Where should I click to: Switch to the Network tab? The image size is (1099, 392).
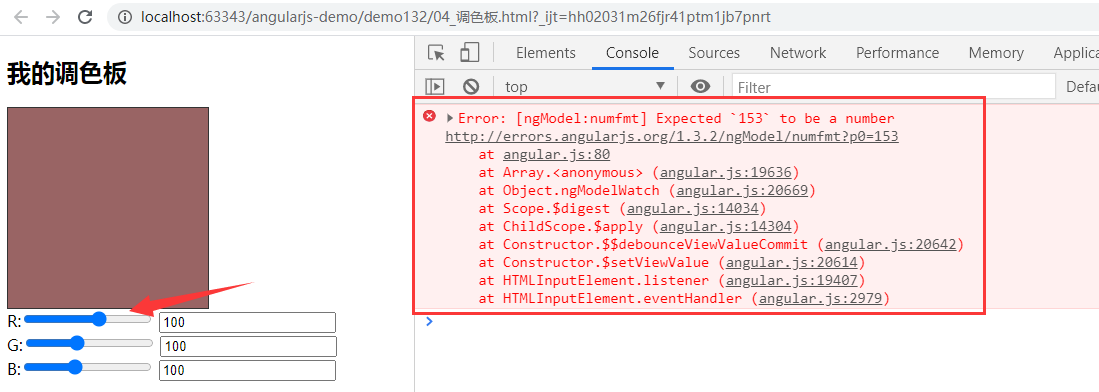coord(798,53)
